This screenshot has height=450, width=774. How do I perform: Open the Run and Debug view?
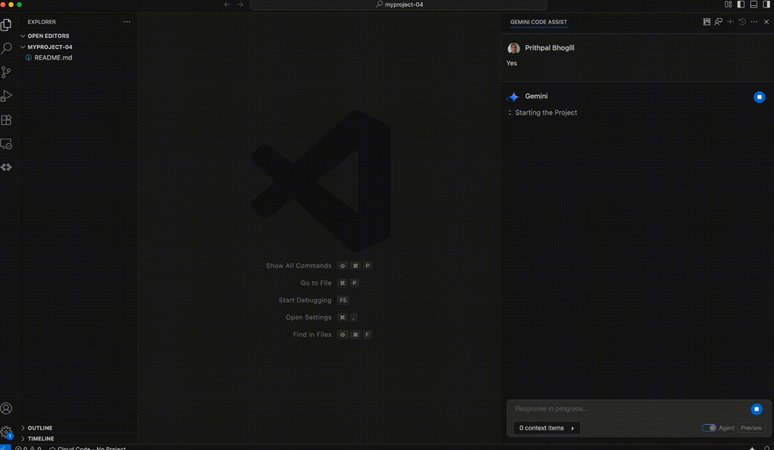(x=6, y=96)
